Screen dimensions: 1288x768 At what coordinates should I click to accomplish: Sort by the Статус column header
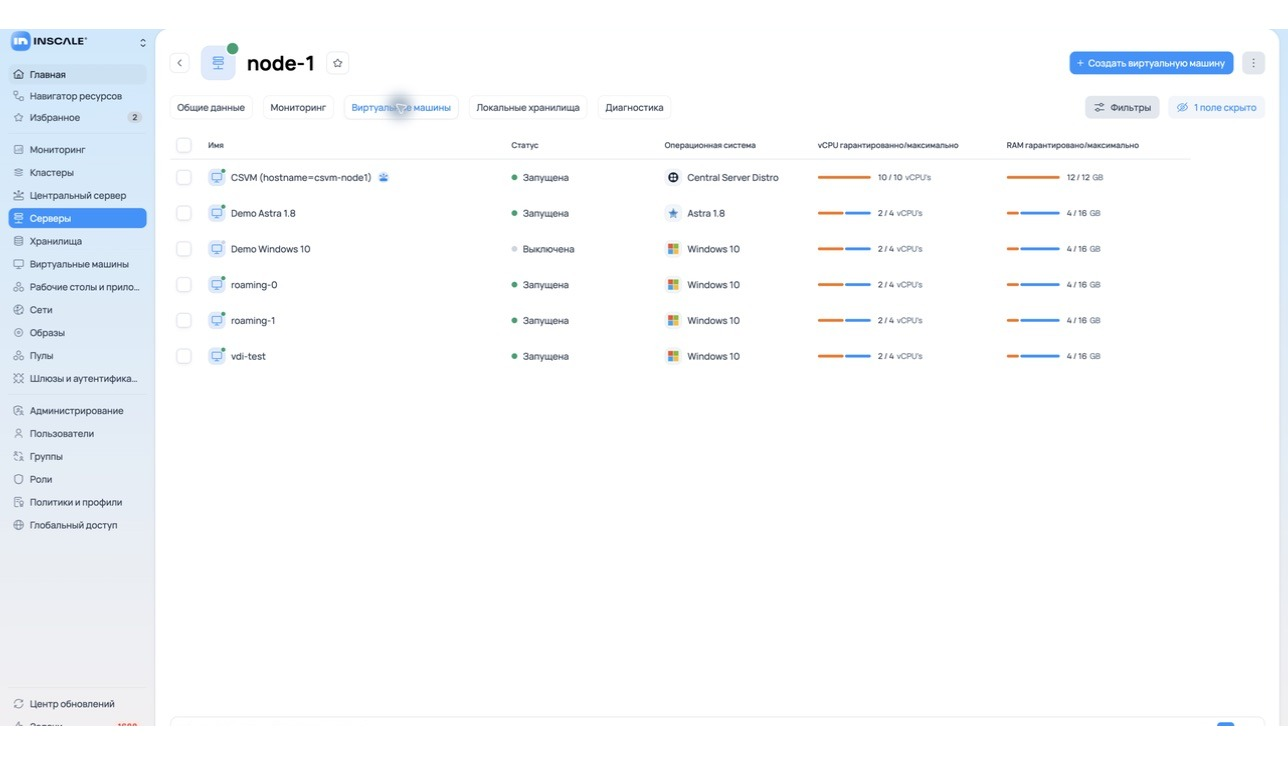525,145
